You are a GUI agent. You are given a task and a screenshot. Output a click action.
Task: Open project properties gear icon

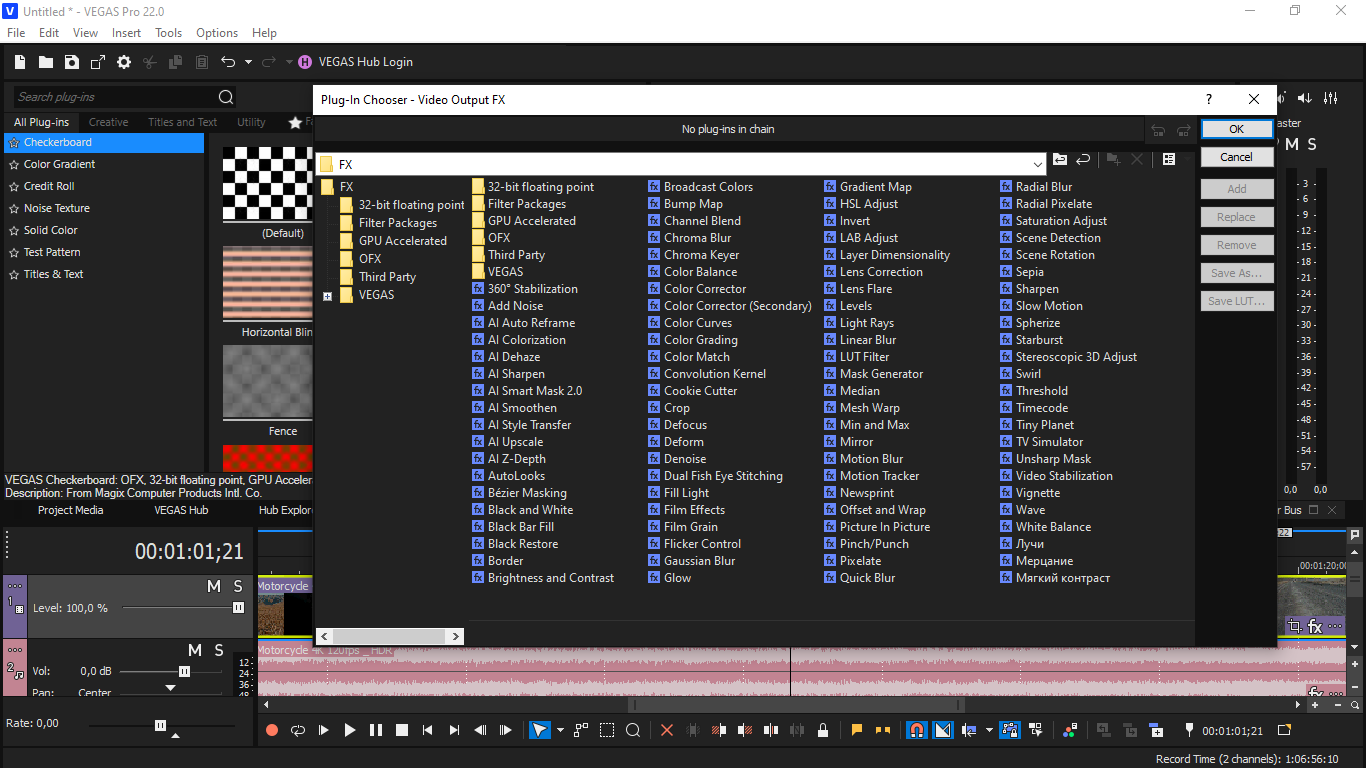[x=124, y=62]
